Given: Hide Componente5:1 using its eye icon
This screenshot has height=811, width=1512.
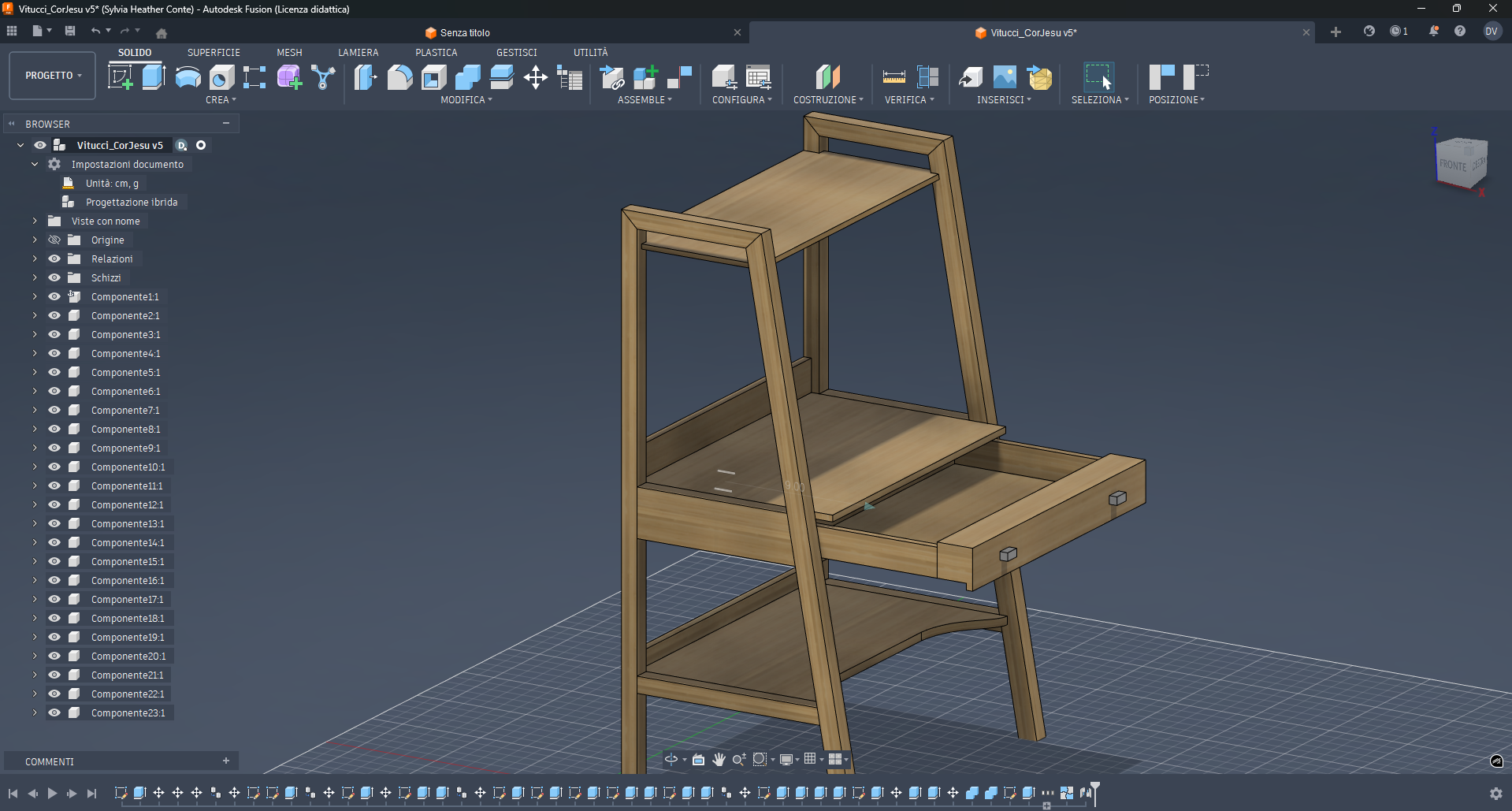Looking at the screenshot, I should coord(54,373).
